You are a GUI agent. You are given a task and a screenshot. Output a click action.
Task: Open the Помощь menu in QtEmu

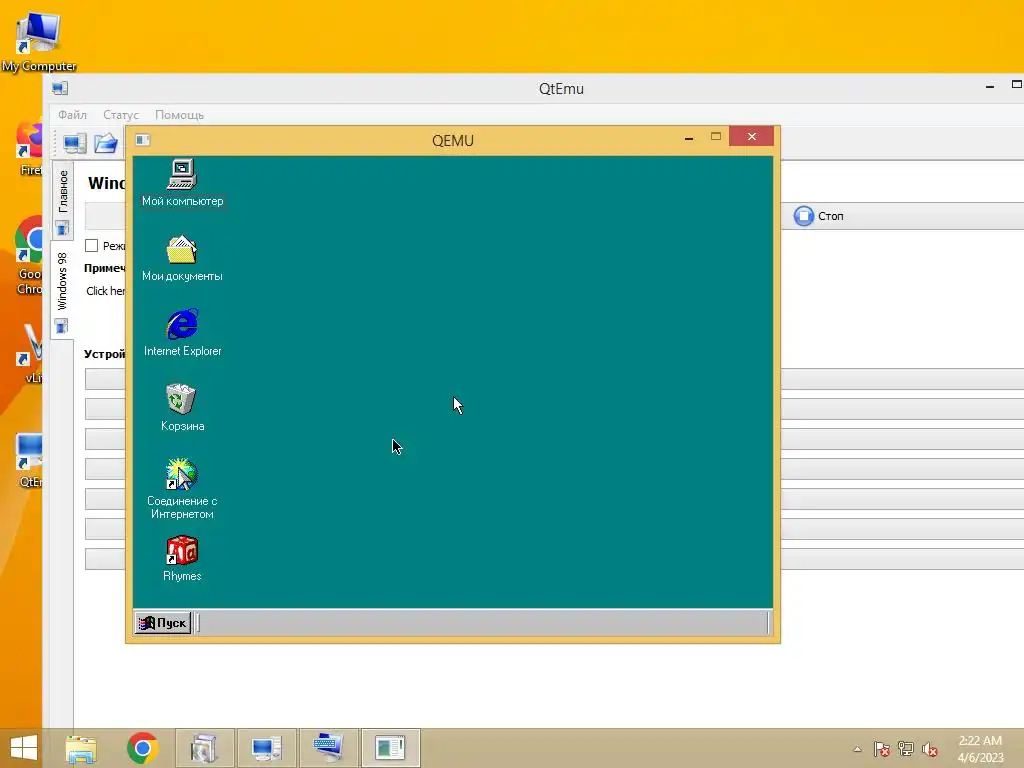pyautogui.click(x=180, y=115)
